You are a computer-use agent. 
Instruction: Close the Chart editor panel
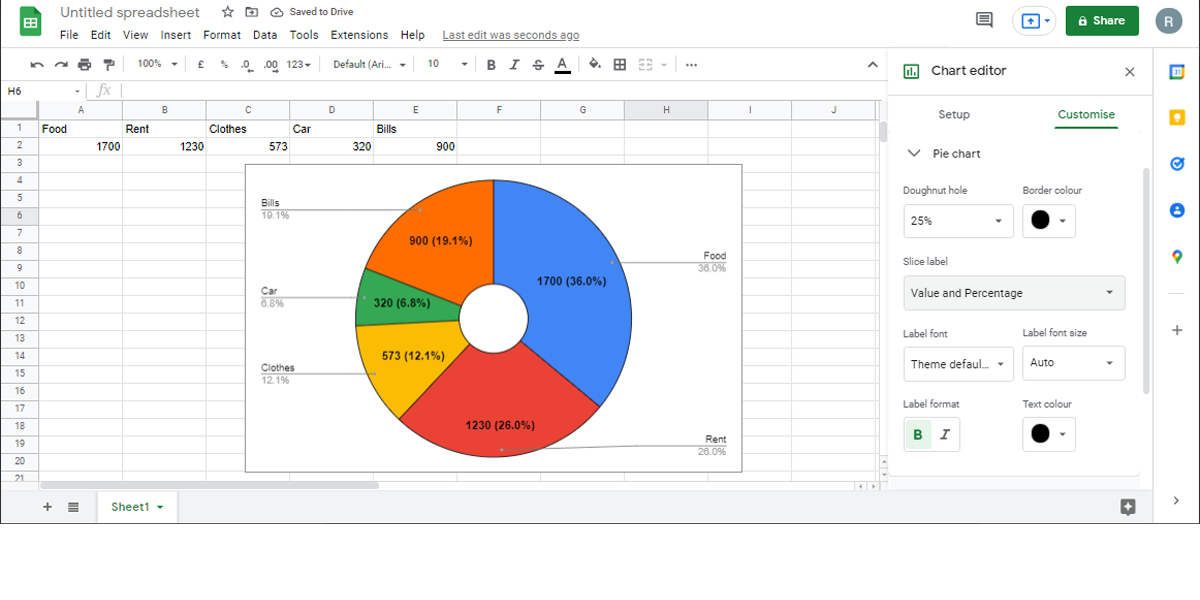[x=1130, y=72]
